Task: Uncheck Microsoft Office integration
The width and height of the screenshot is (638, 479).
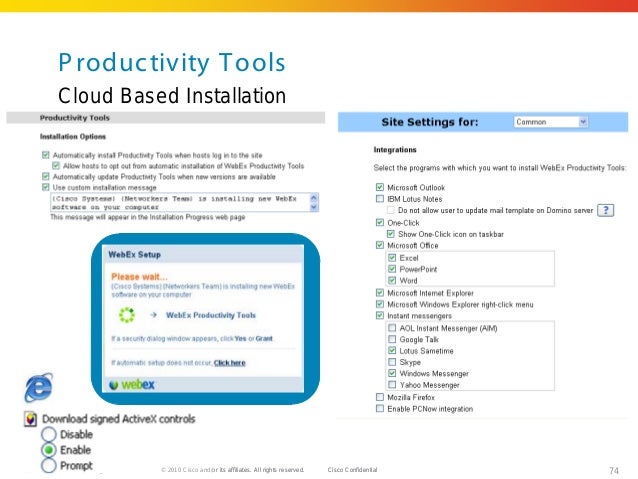Action: (x=380, y=245)
